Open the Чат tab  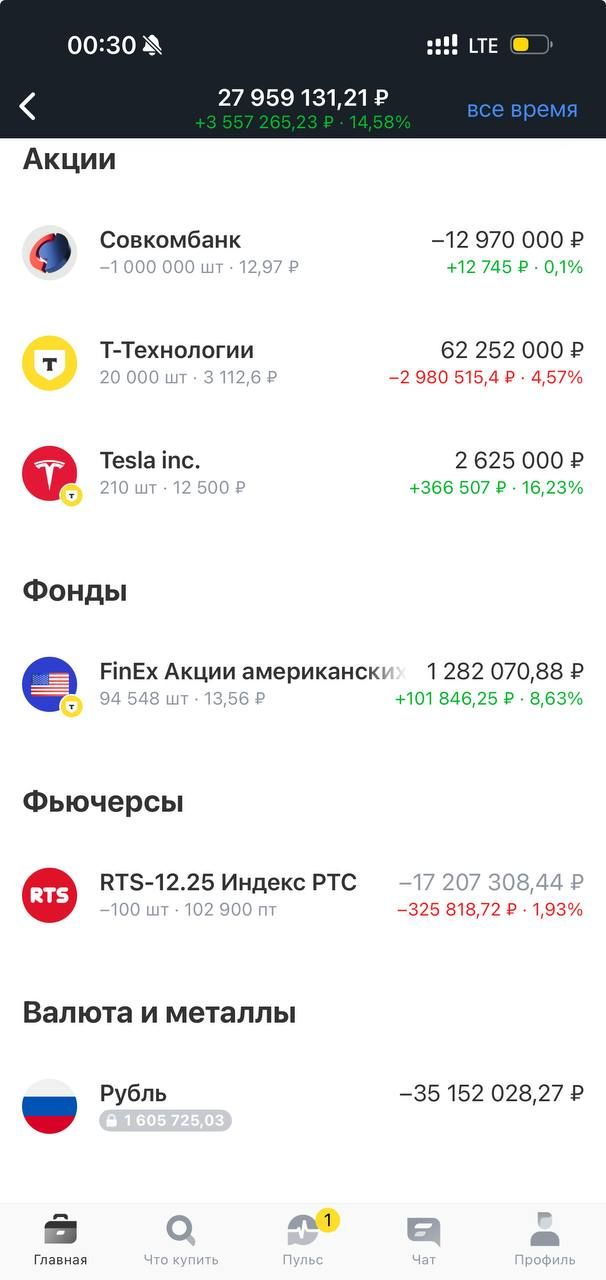point(424,1238)
